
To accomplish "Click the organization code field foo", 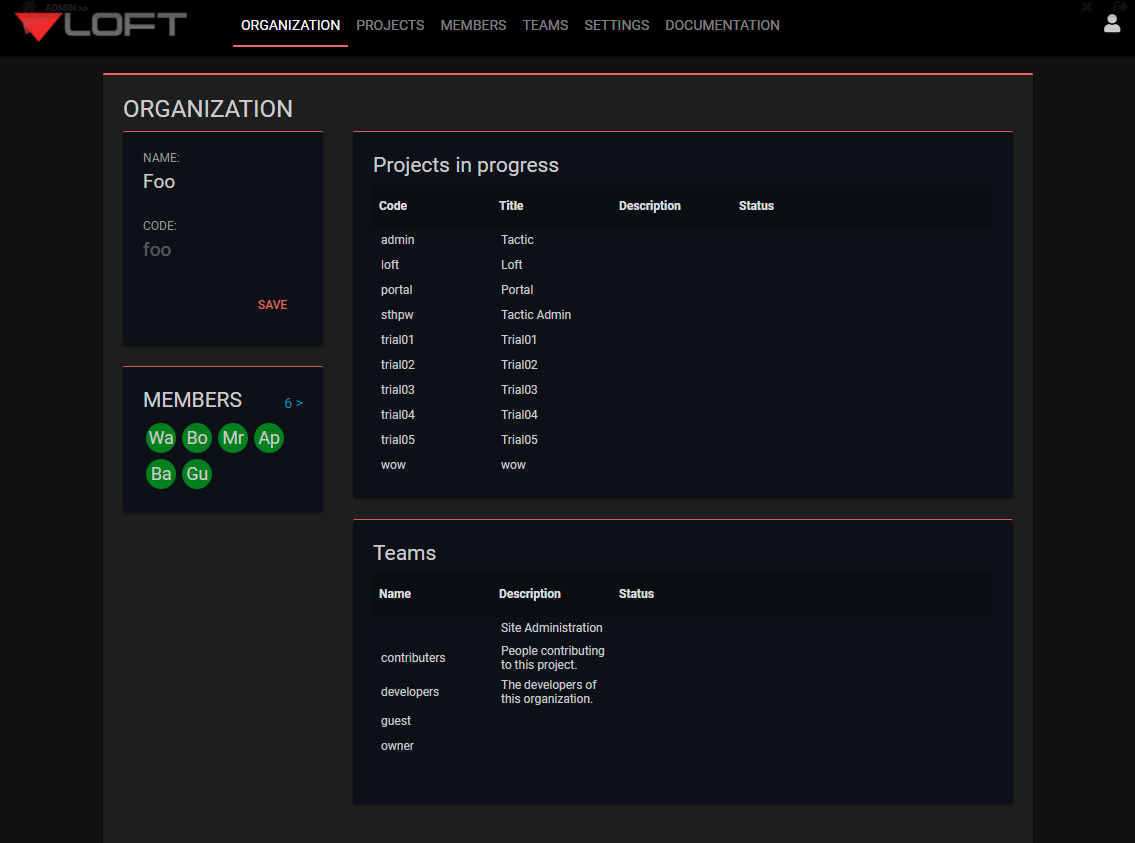I will click(x=222, y=250).
